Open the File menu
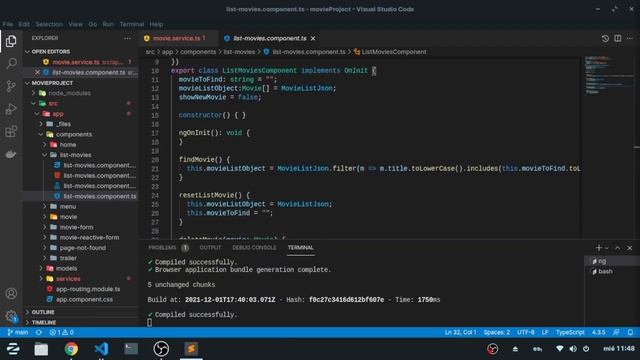Image resolution: width=640 pixels, height=360 pixels. [7, 24]
